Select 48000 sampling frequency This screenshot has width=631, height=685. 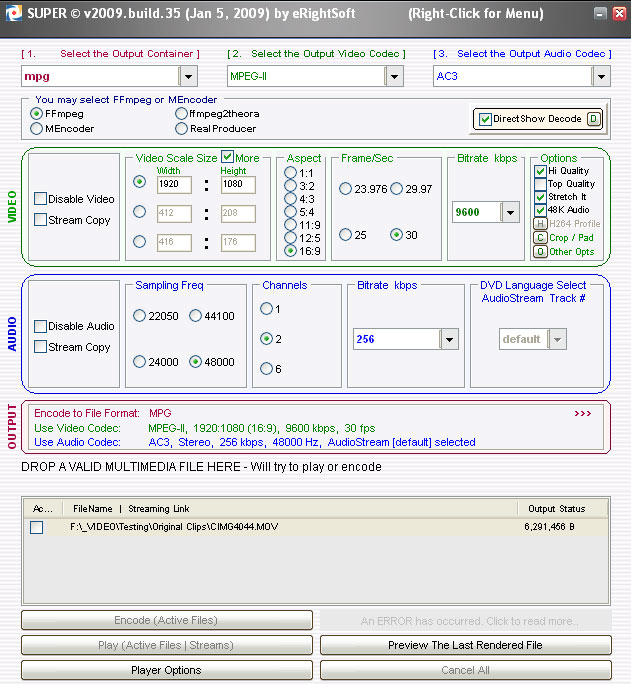point(195,362)
